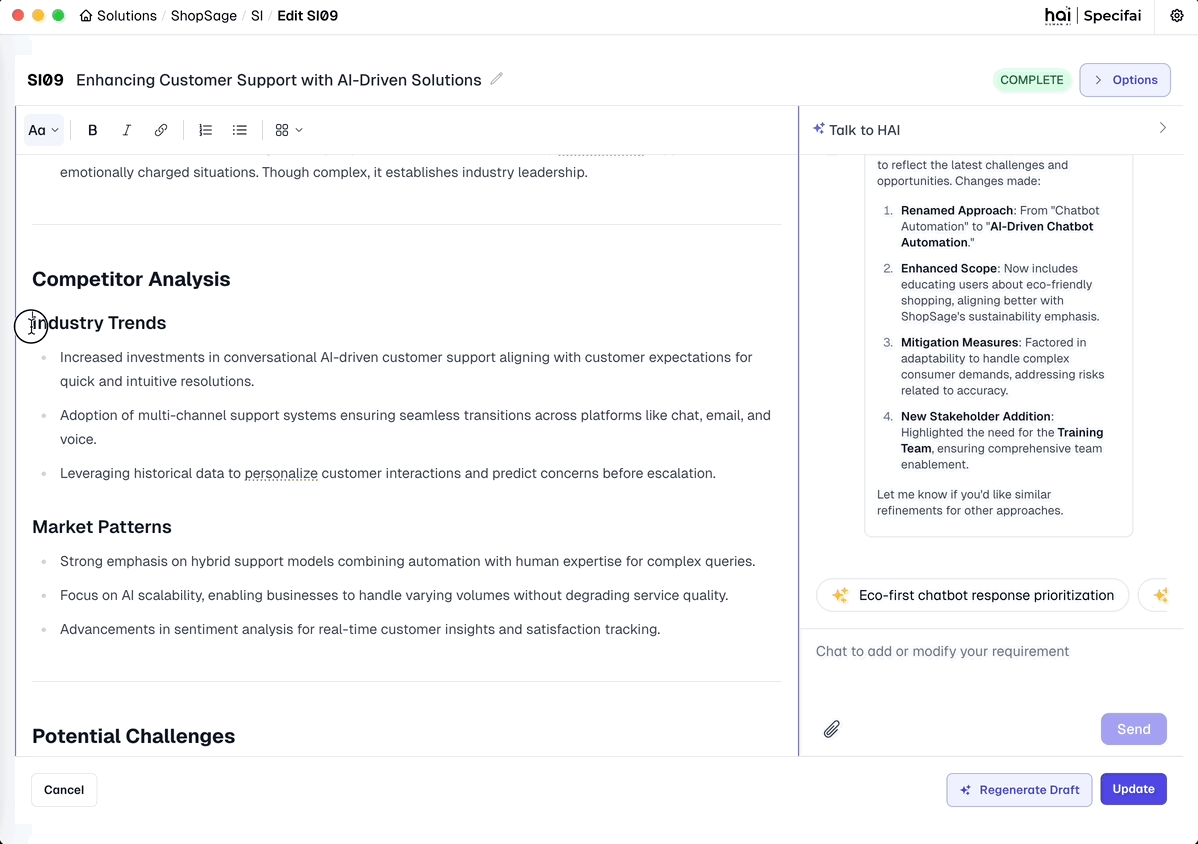The image size is (1198, 844).
Task: Select Eco-first chatbot response prioritization suggestion
Action: point(972,595)
